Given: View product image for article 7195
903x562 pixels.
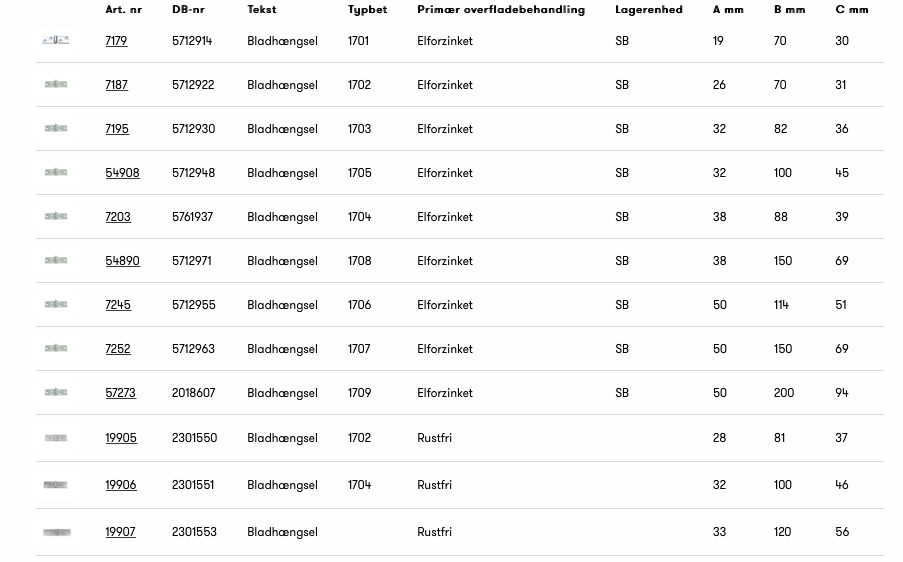Looking at the screenshot, I should 56,128.
